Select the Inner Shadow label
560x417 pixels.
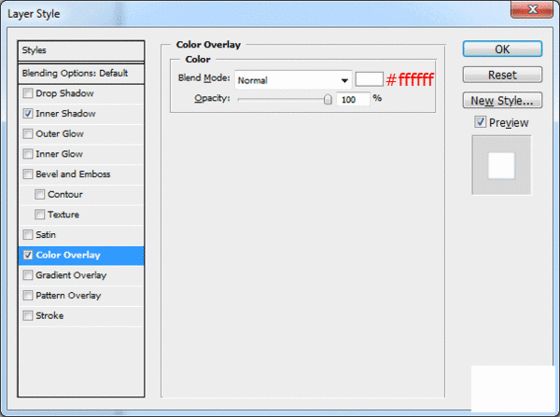66,114
